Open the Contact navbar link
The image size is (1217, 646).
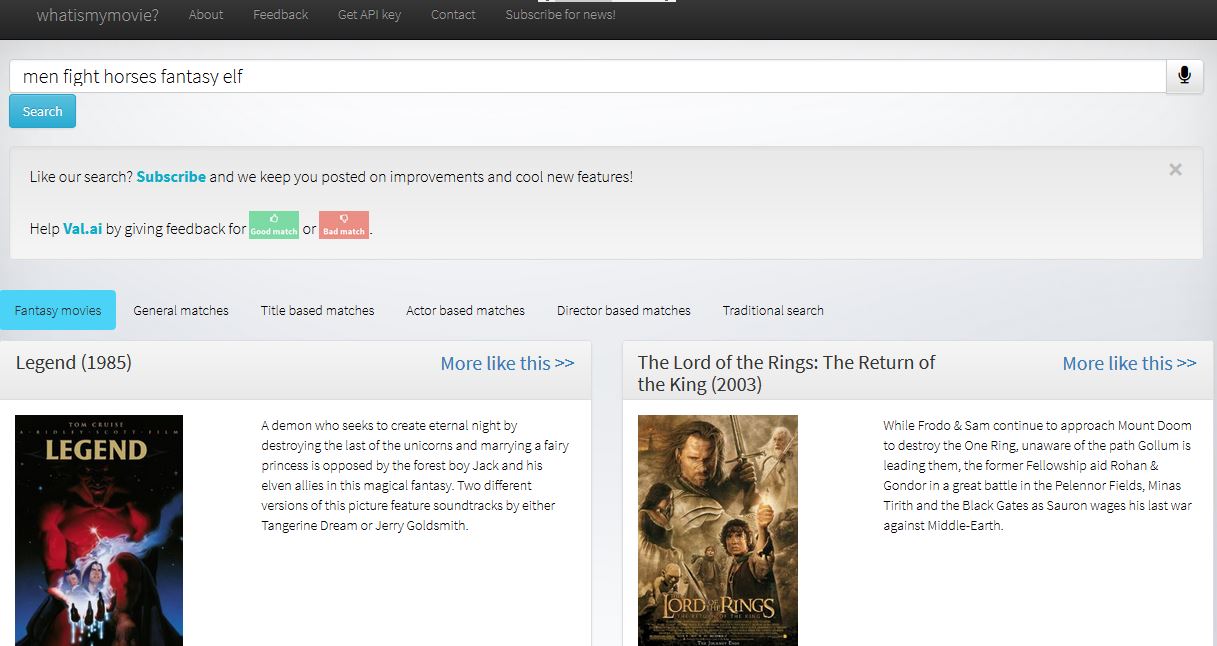pos(453,15)
